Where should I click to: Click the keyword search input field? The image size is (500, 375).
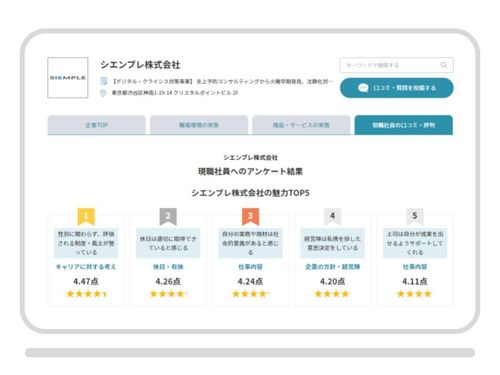coord(397,65)
